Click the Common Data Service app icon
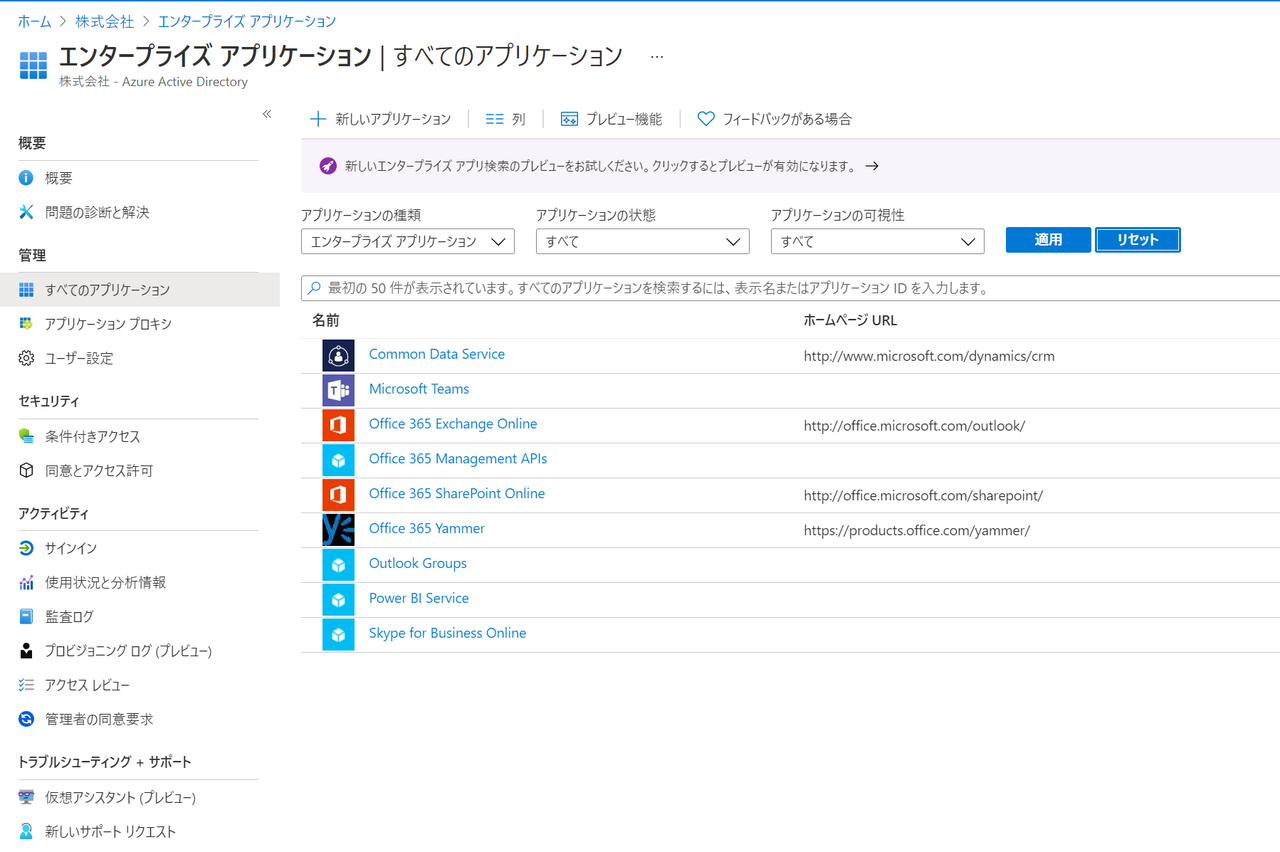This screenshot has height=852, width=1280. pyautogui.click(x=338, y=355)
